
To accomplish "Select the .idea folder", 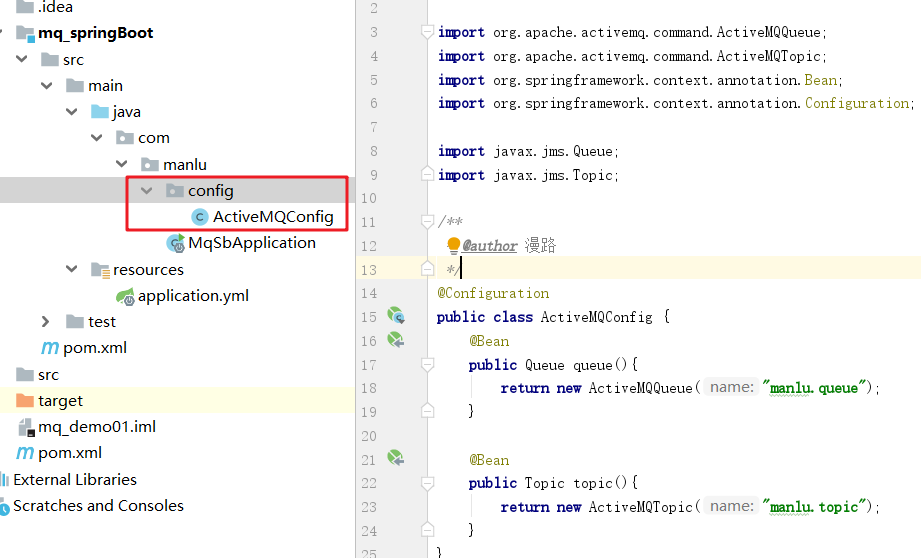I will point(55,7).
